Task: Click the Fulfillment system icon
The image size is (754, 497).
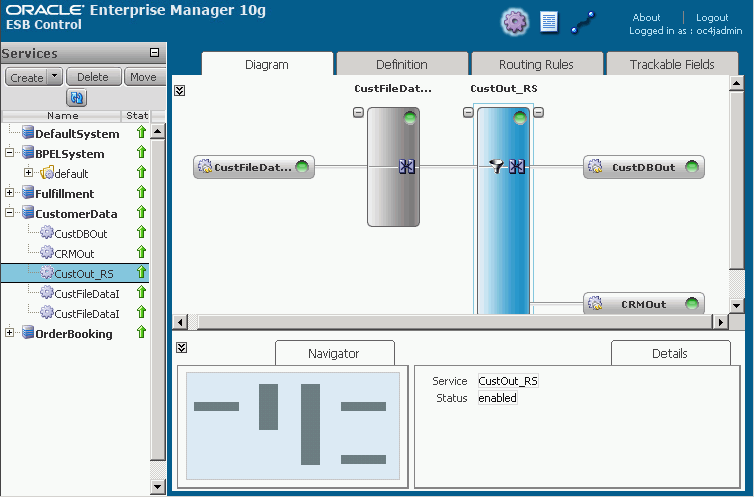Action: [28, 192]
